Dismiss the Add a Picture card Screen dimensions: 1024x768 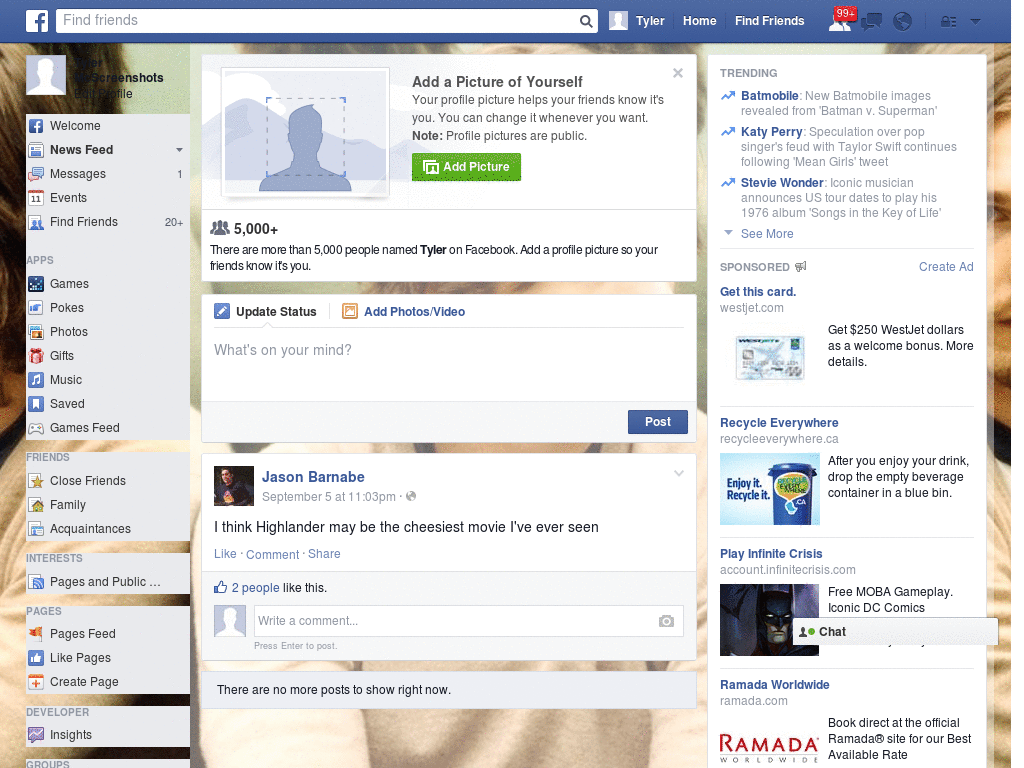coord(678,73)
